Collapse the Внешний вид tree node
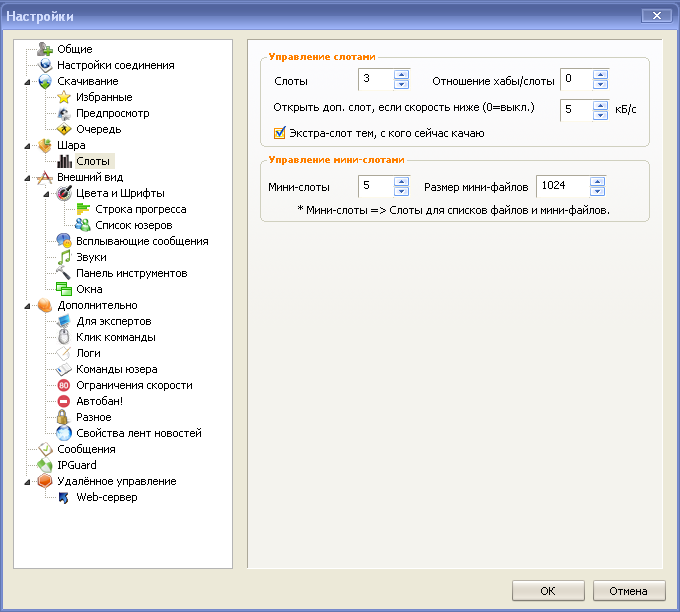This screenshot has width=680, height=612. 27,178
